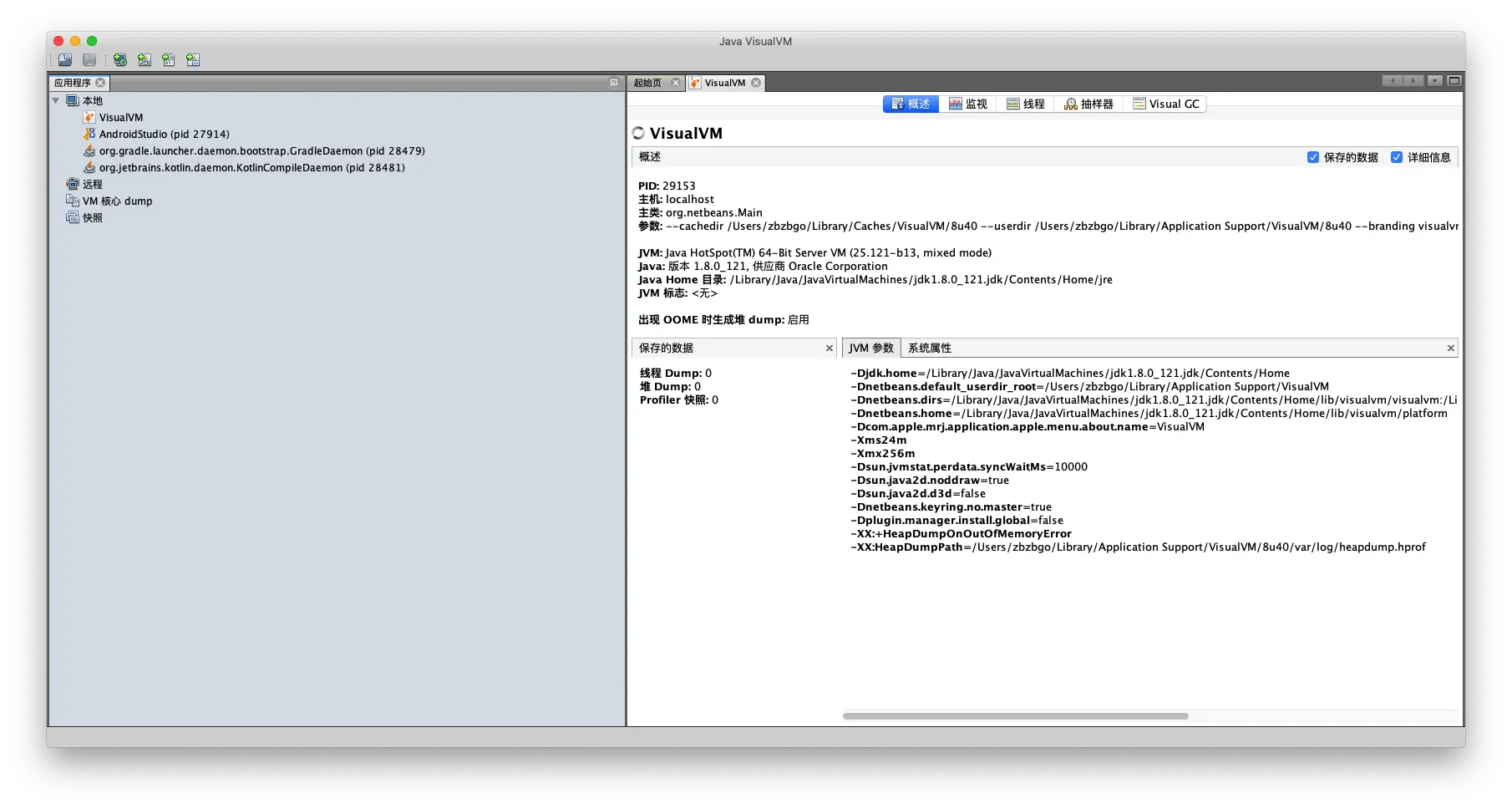1512x809 pixels.
Task: Click the 快照 snapshots icon
Action: point(73,218)
